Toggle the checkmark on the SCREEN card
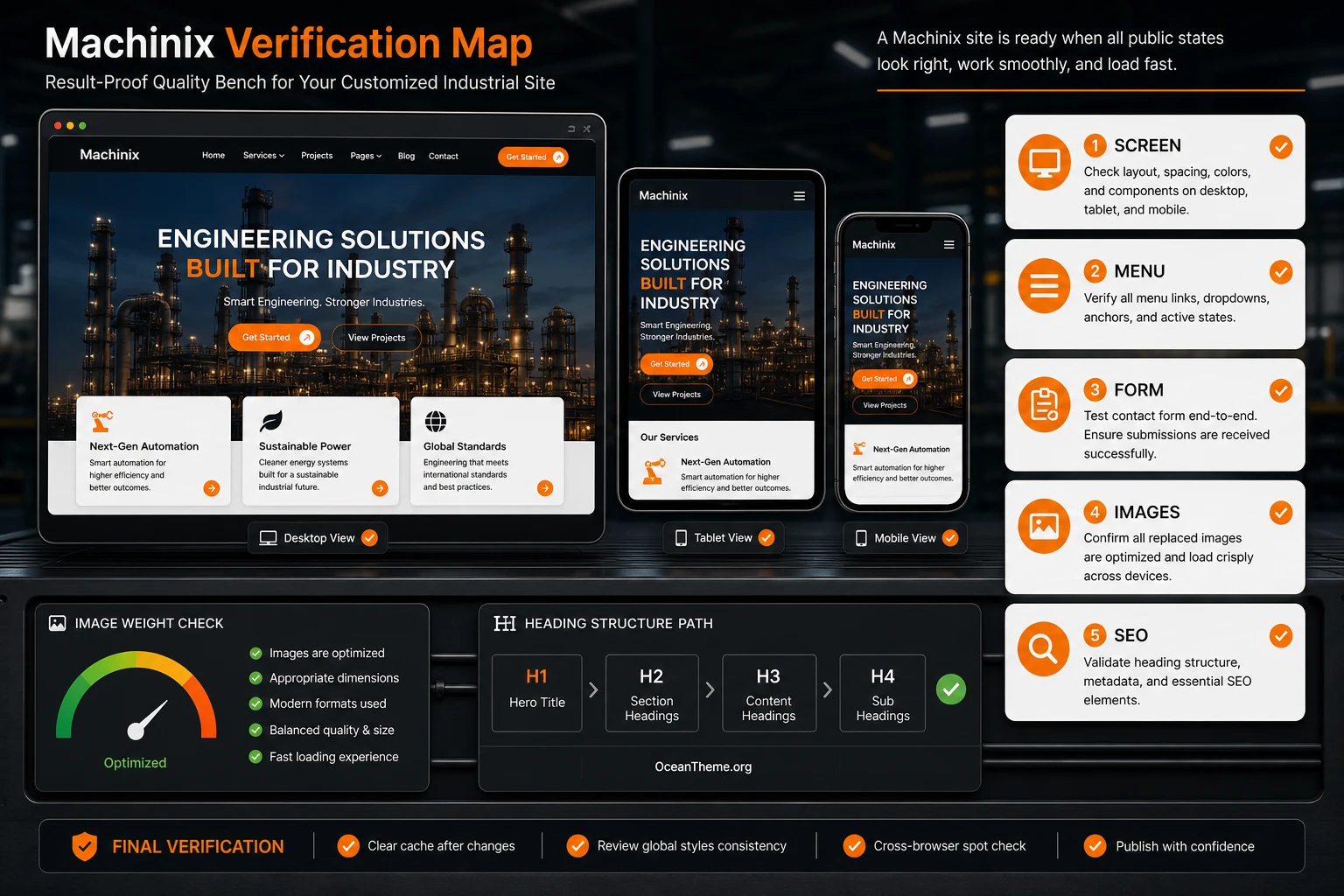Viewport: 1344px width, 896px height. [1281, 146]
